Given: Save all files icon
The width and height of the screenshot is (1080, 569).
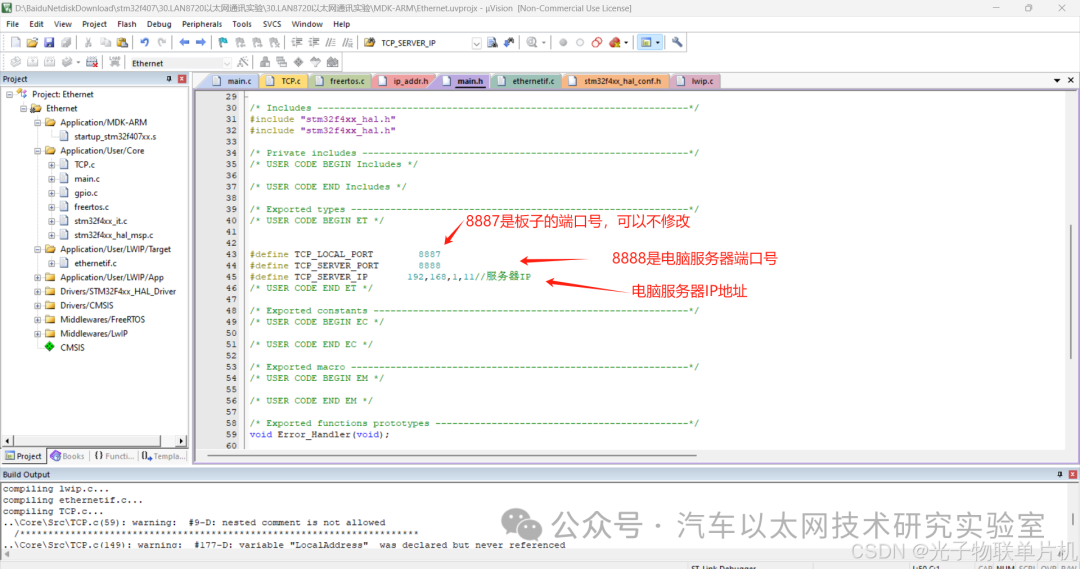Looking at the screenshot, I should pos(66,43).
